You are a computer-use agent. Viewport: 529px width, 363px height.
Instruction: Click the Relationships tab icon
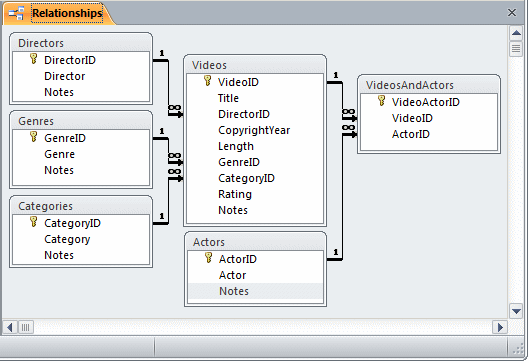click(x=17, y=13)
